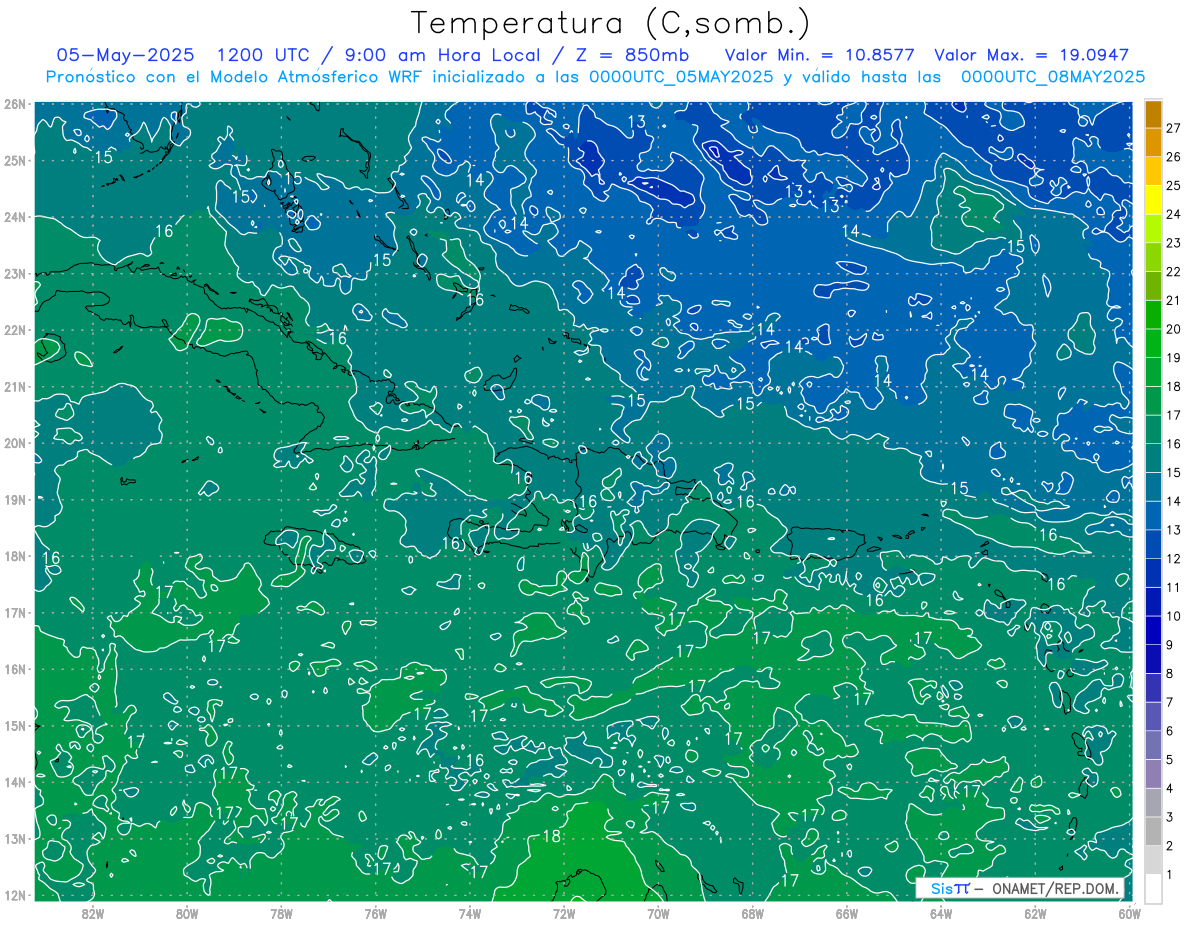
Task: Select the end time '0000UTC_08MAY2025'
Action: click(x=1053, y=76)
